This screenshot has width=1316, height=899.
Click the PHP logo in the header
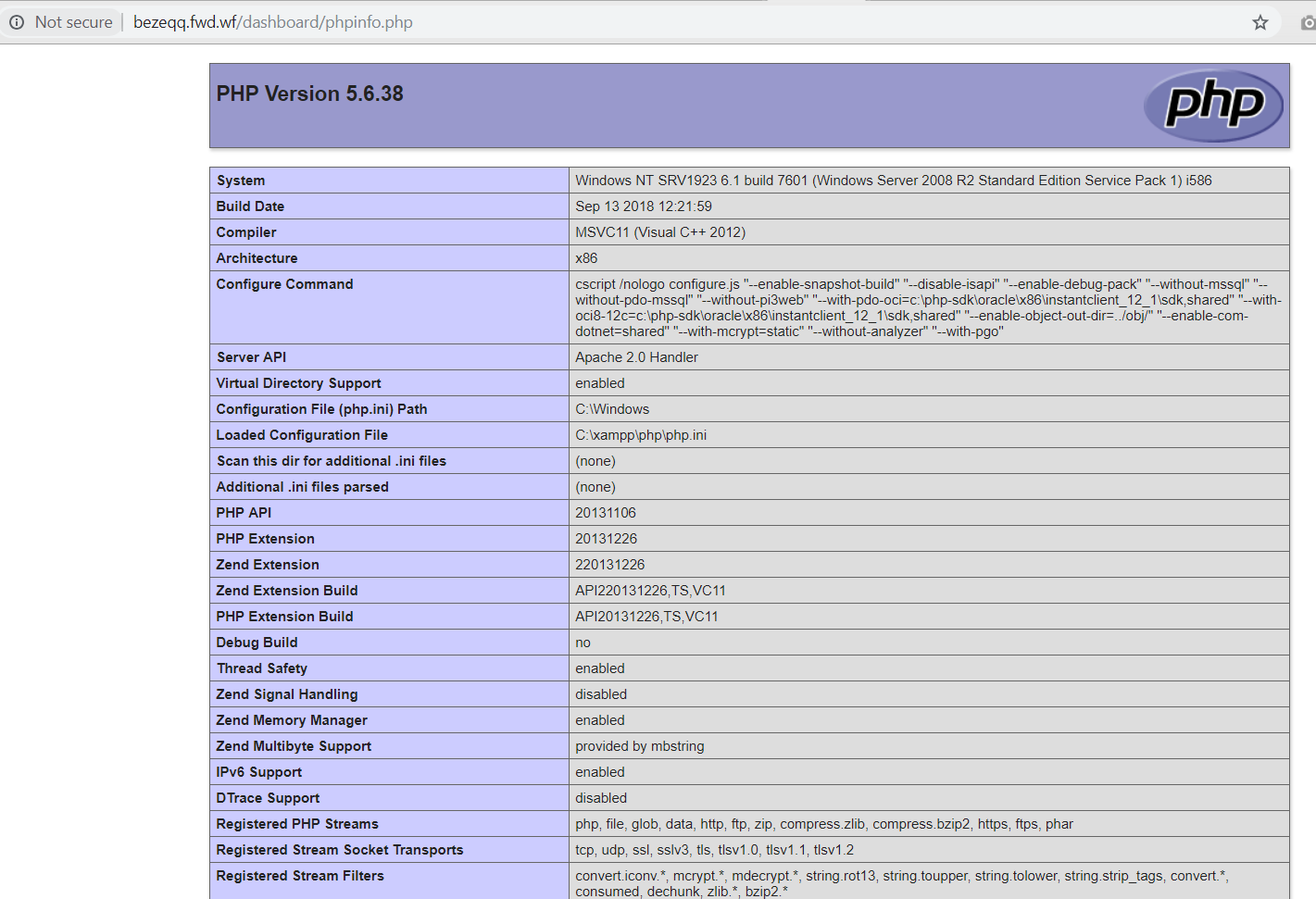[x=1214, y=106]
